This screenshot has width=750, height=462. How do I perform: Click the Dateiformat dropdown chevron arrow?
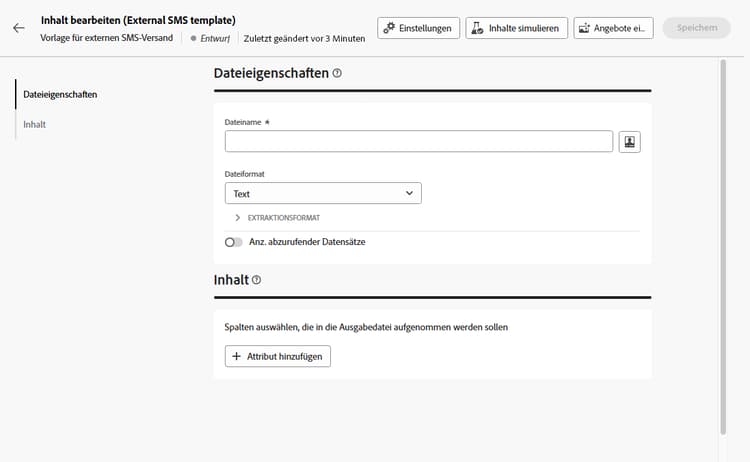(x=409, y=193)
